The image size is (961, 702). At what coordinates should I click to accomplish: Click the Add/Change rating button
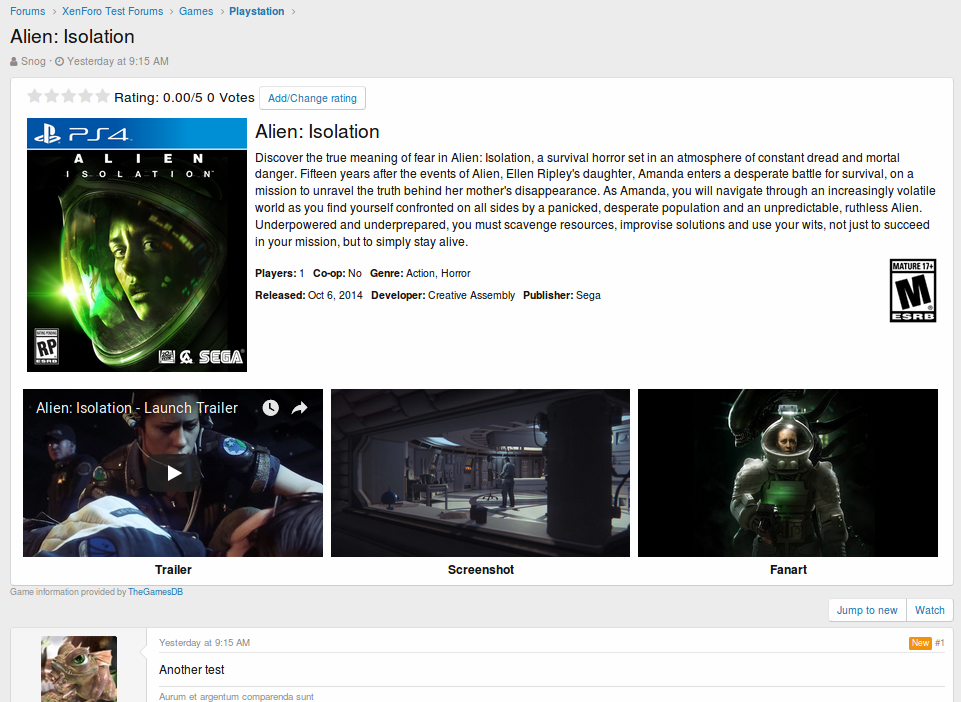(313, 98)
